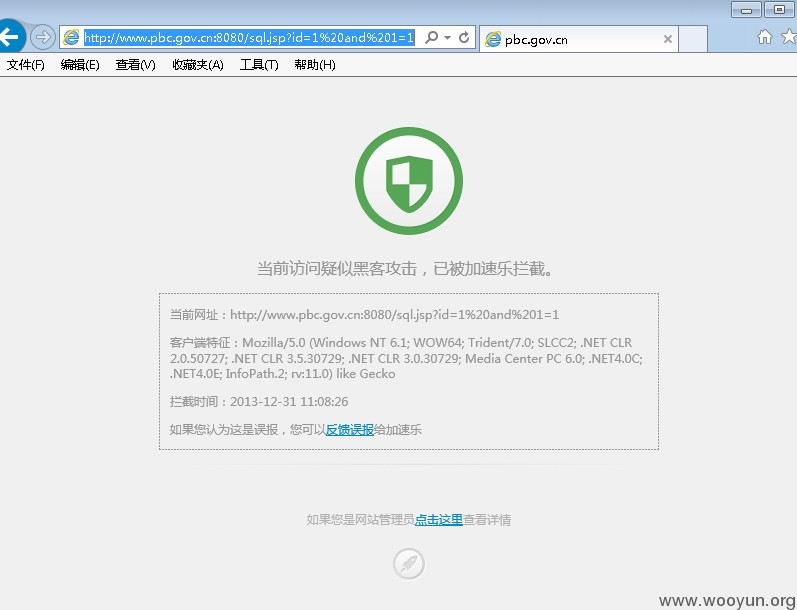Open the 工具(T) menu
This screenshot has width=797, height=610.
(259, 65)
